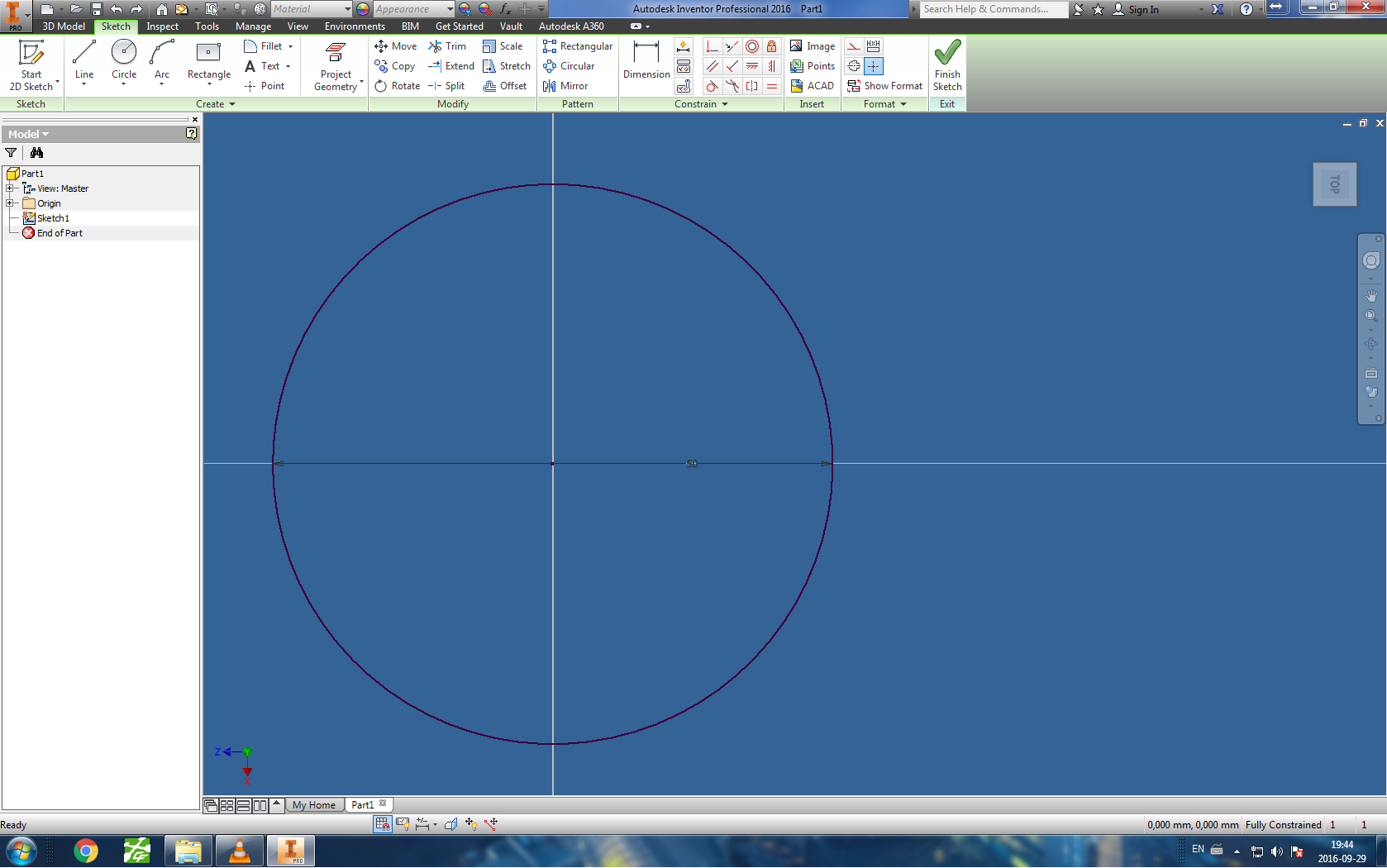The height and width of the screenshot is (868, 1387).
Task: Apply the Vertical constraint icon
Action: click(771, 66)
